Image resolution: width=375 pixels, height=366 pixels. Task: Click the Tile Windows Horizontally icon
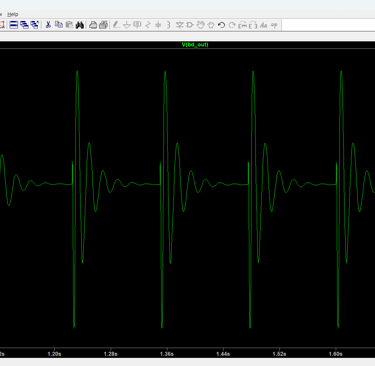coord(14,25)
